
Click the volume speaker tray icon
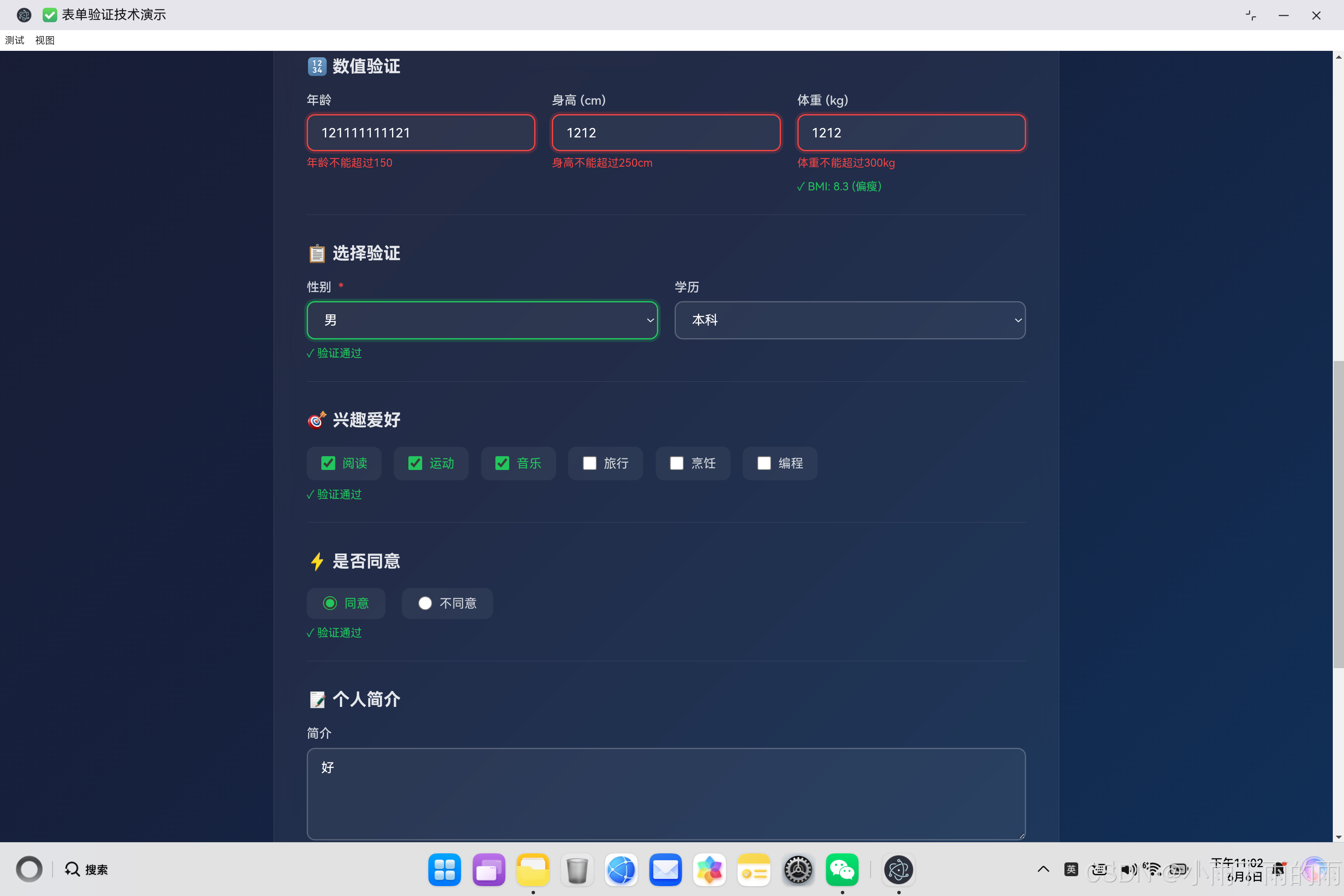point(1128,869)
